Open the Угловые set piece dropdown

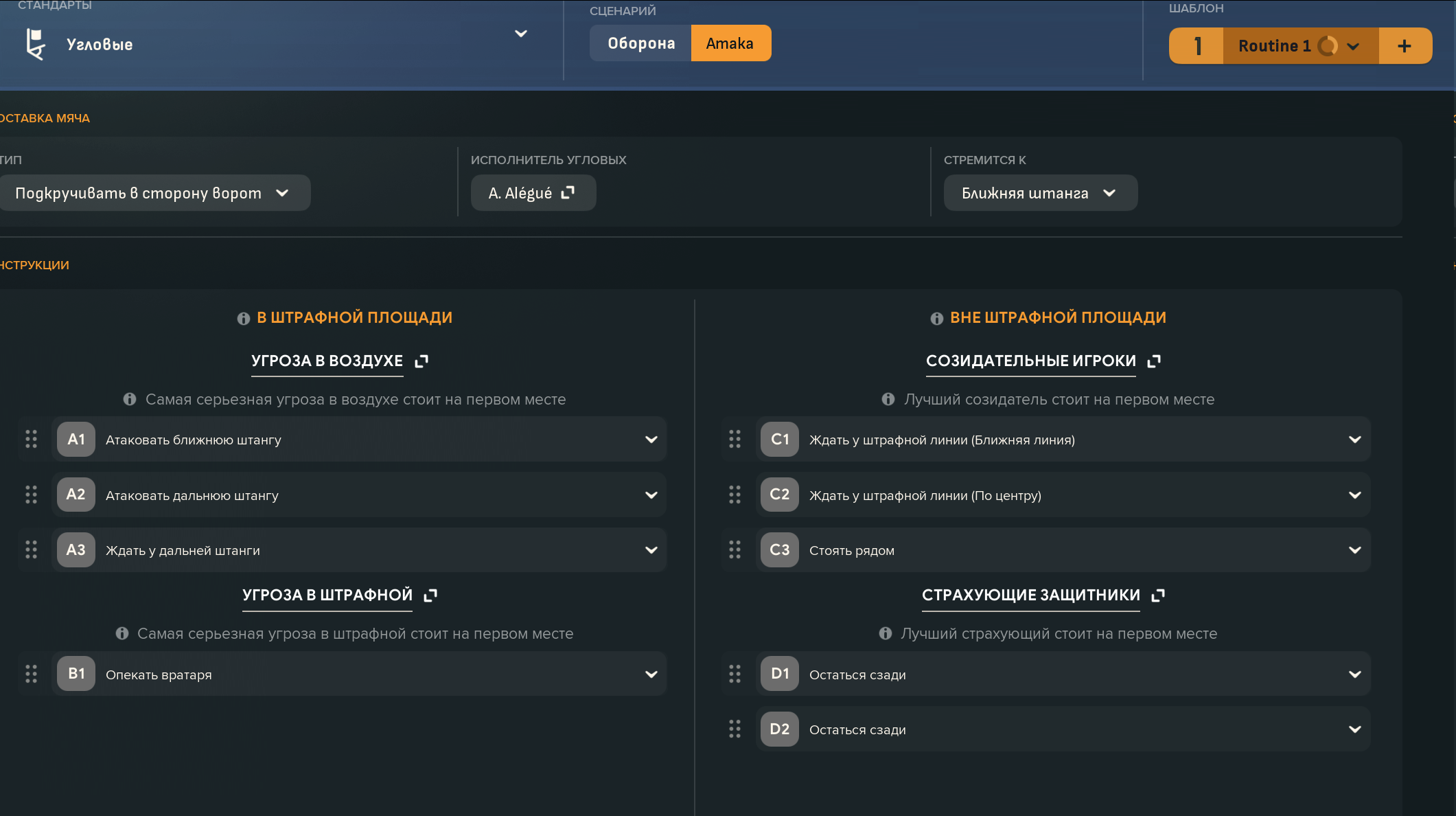[520, 34]
